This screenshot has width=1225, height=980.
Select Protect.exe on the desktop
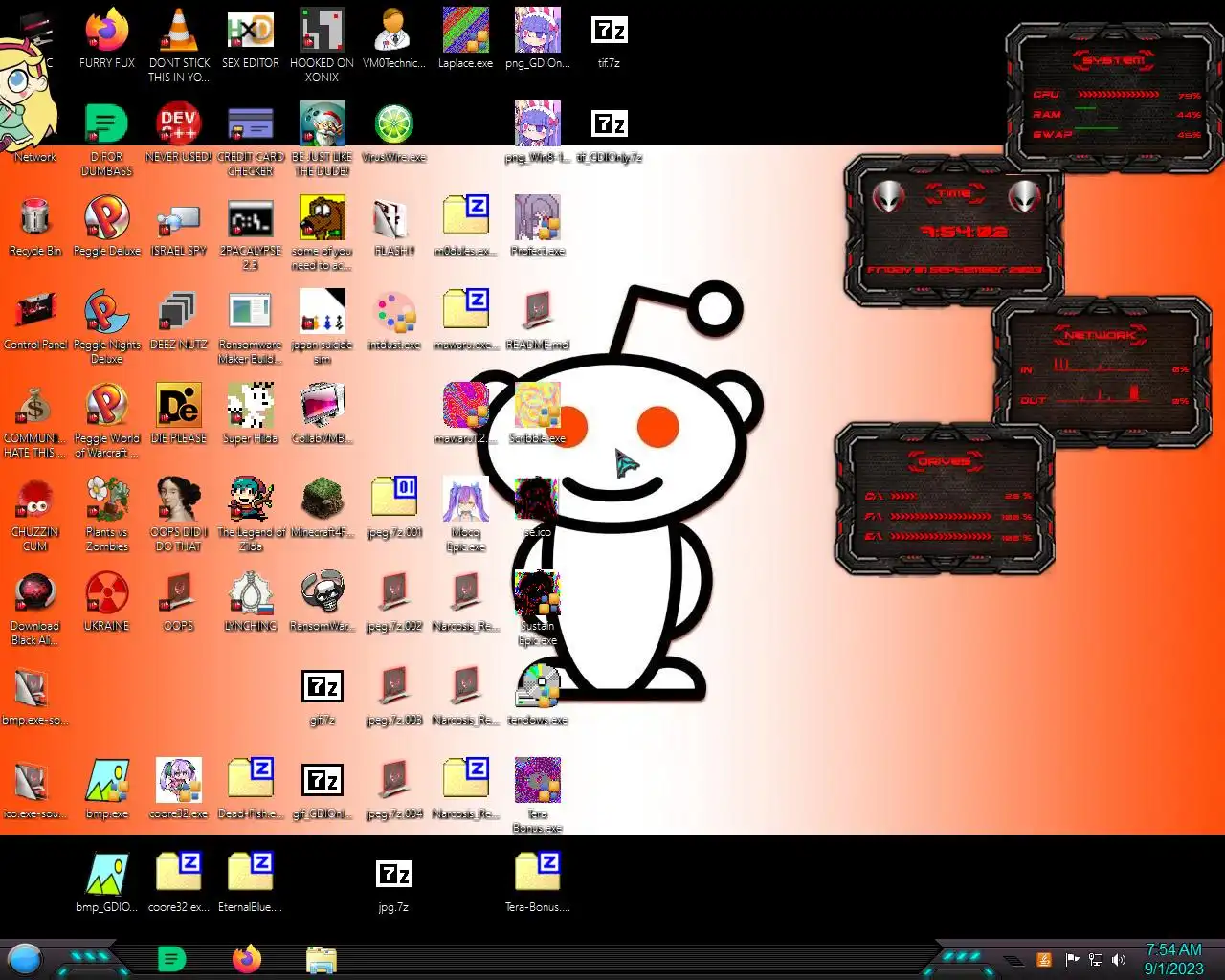538,225
